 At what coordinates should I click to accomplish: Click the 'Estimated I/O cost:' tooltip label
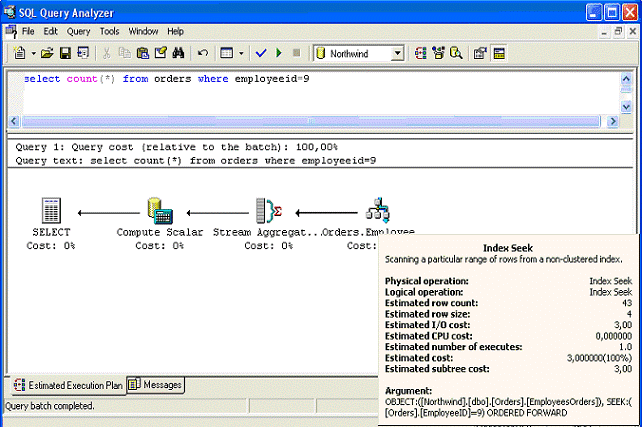pyautogui.click(x=427, y=325)
